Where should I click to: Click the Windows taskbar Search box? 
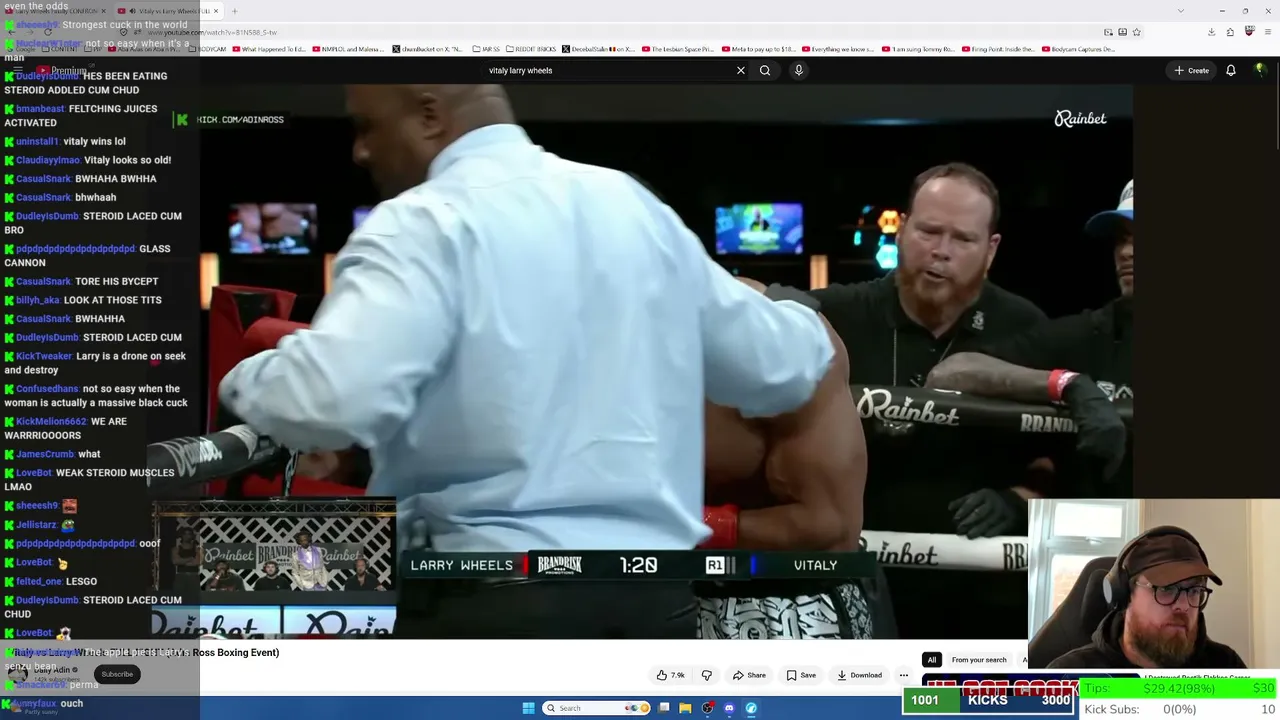(x=595, y=708)
